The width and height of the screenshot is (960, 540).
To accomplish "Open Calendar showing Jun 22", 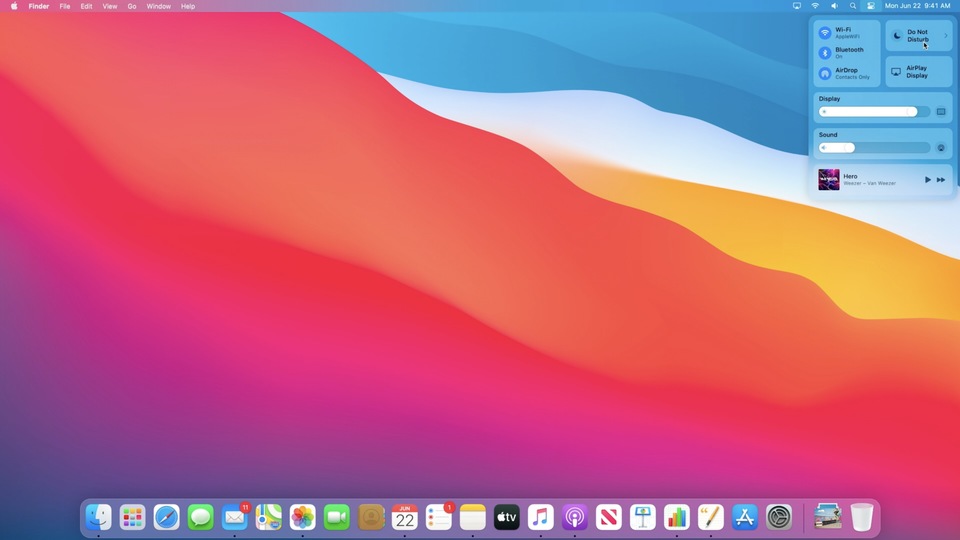I will coord(405,517).
